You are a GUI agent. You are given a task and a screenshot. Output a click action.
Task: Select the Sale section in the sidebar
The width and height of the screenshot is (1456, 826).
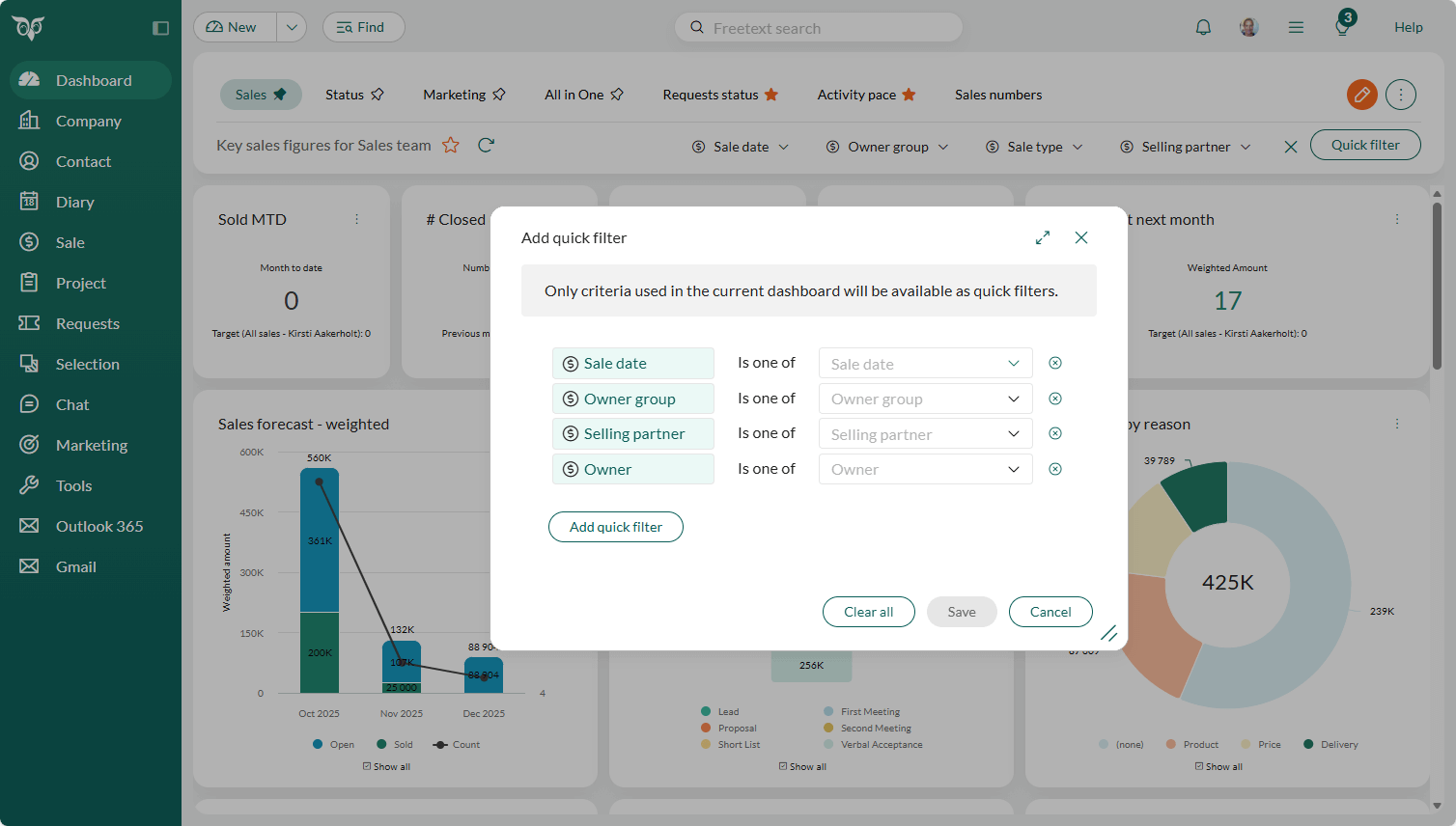point(71,242)
